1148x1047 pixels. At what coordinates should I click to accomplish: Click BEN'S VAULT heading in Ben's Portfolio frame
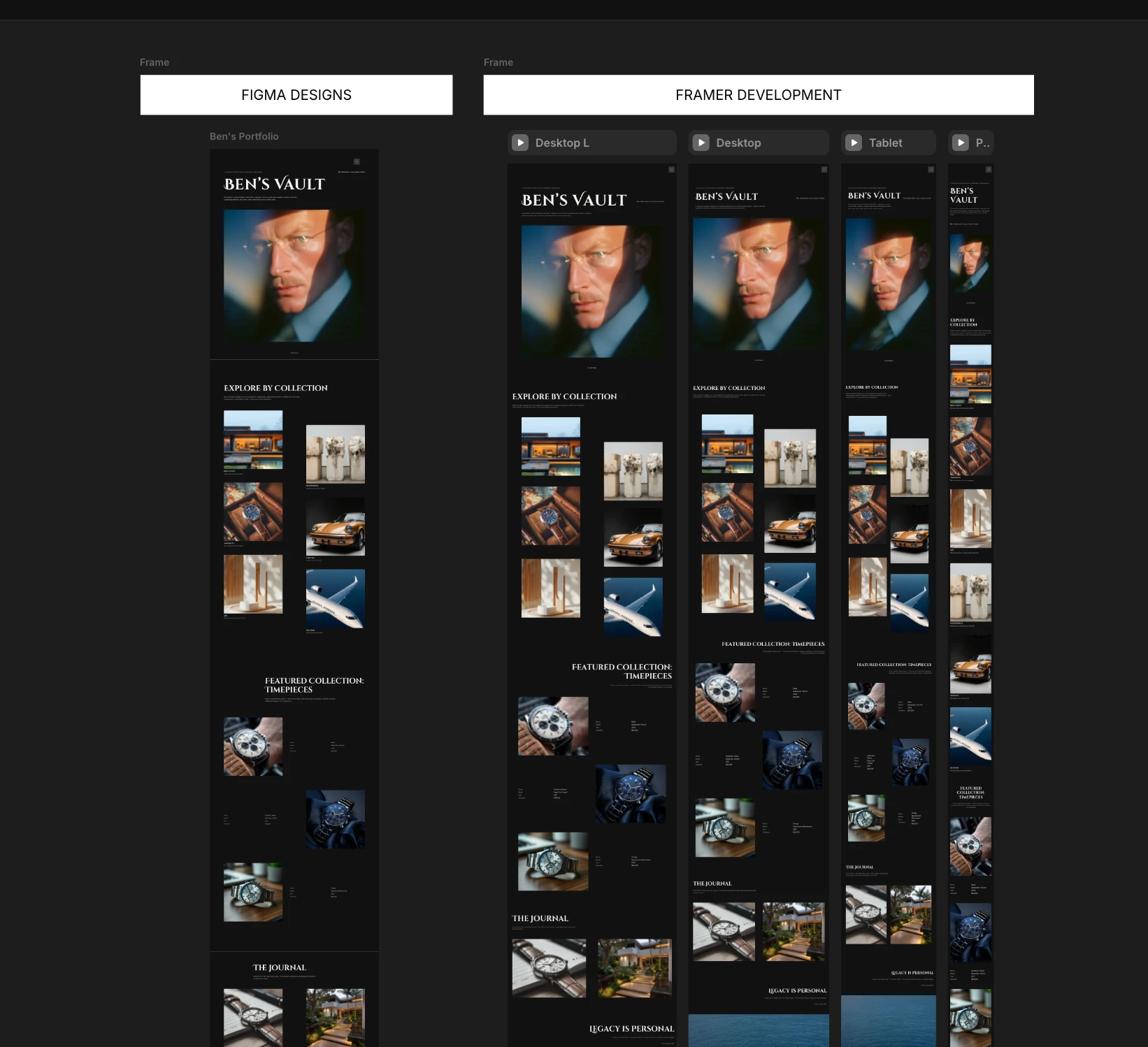(x=274, y=184)
